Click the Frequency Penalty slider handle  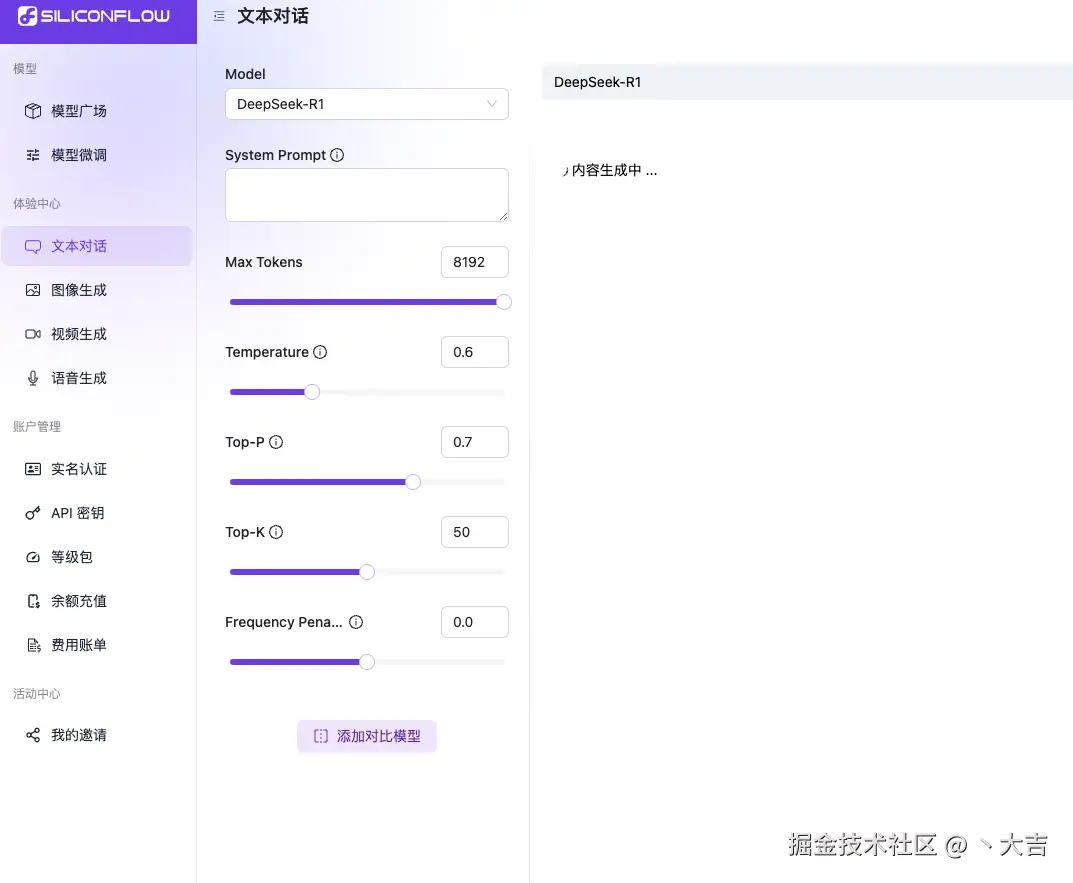tap(367, 662)
